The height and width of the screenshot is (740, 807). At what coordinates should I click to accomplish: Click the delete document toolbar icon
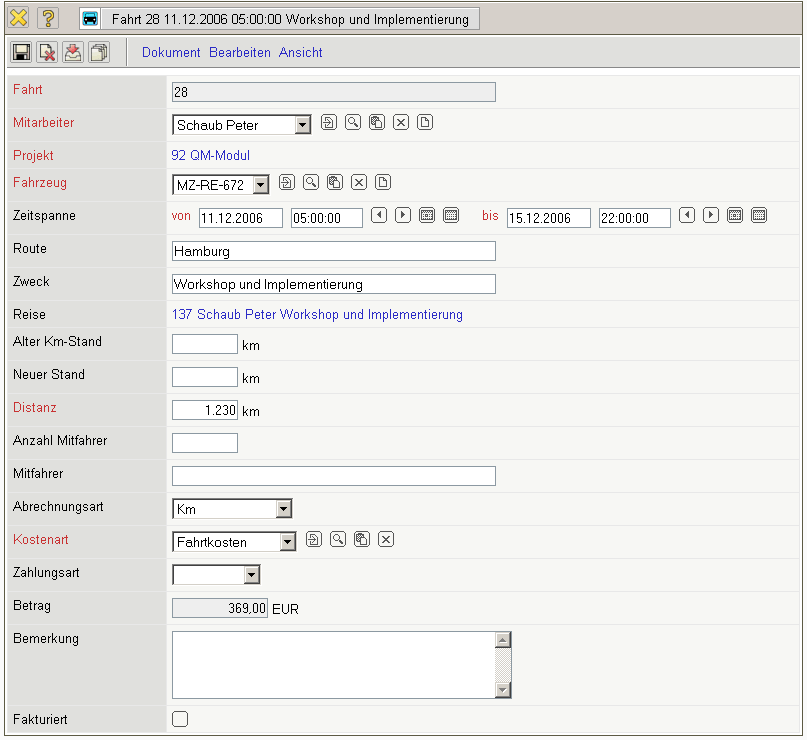(47, 52)
